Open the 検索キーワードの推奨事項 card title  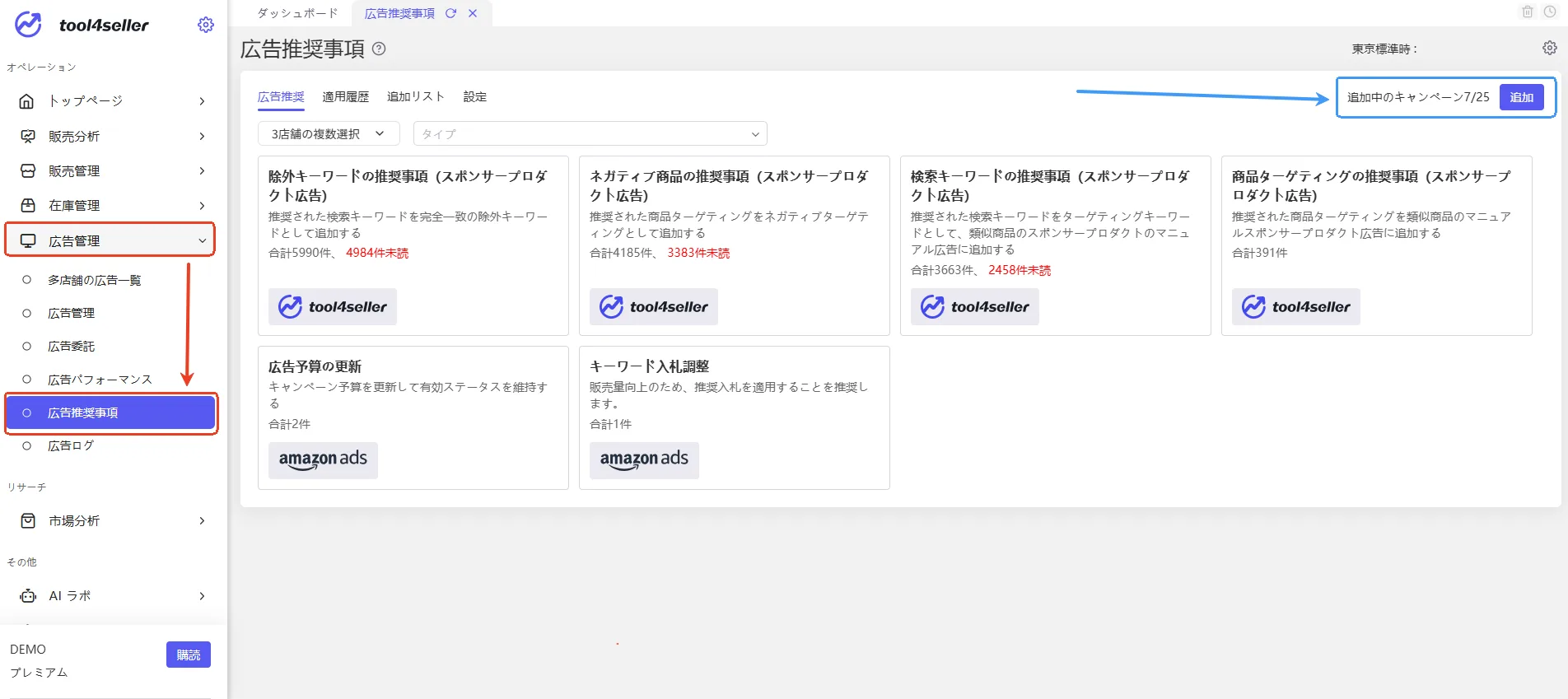click(x=1051, y=185)
